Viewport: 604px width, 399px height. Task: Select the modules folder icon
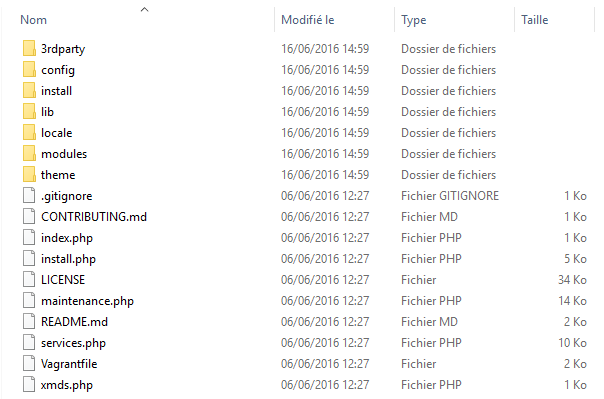pos(29,154)
